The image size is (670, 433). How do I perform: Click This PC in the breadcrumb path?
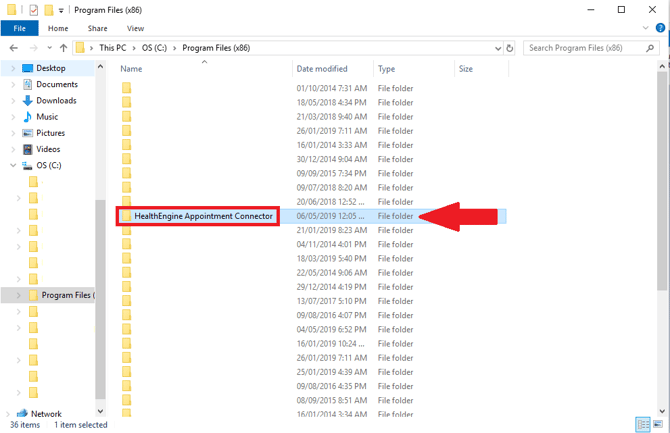(111, 48)
